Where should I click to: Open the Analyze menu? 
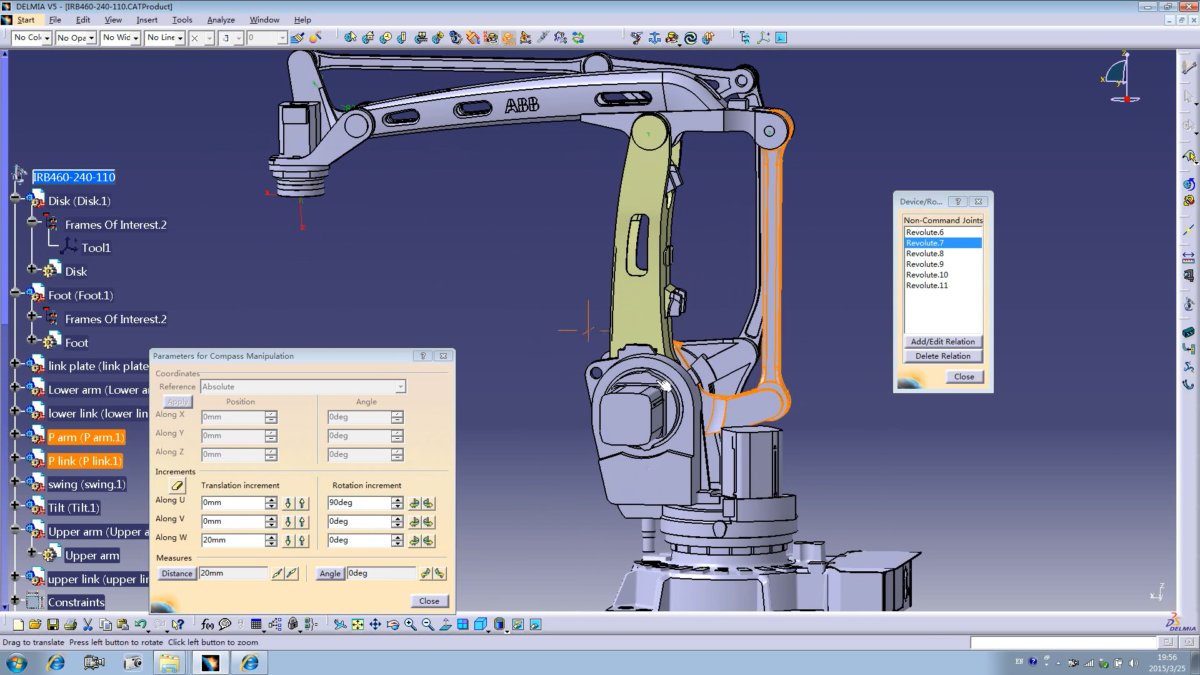click(x=221, y=19)
